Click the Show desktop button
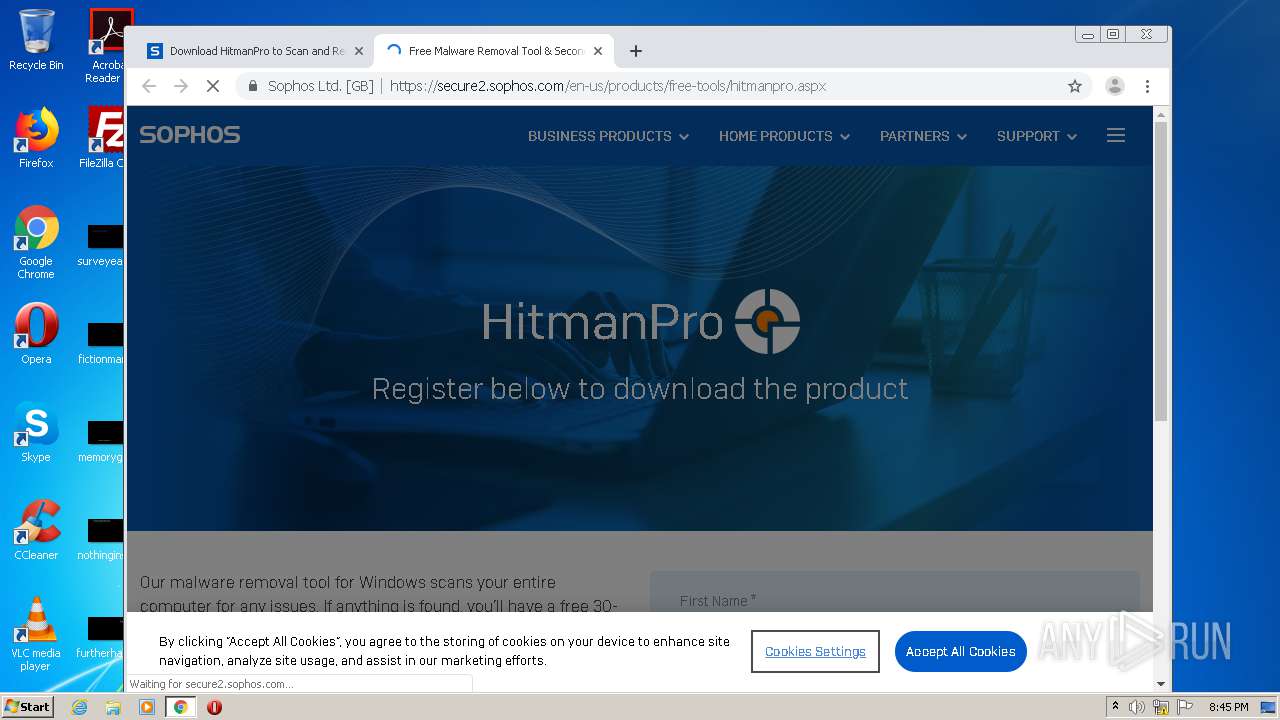1280x720 pixels. click(1269, 707)
